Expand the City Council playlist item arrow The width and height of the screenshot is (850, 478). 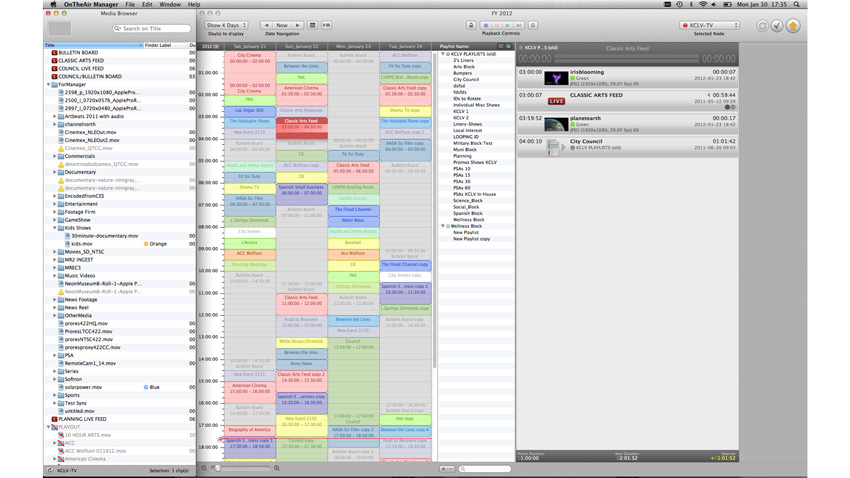564,147
